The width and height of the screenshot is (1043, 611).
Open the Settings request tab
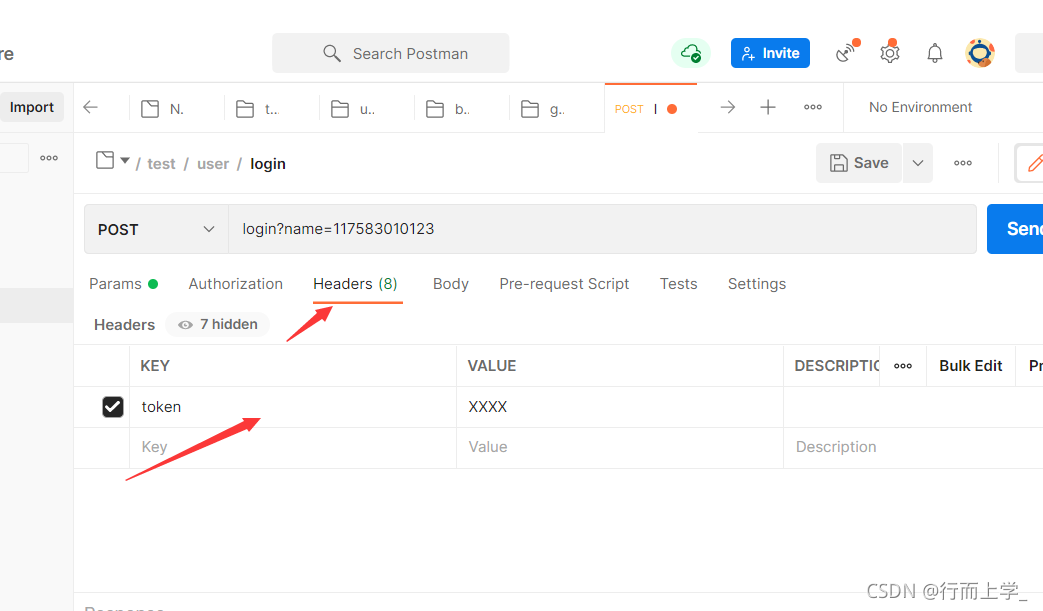pyautogui.click(x=757, y=284)
